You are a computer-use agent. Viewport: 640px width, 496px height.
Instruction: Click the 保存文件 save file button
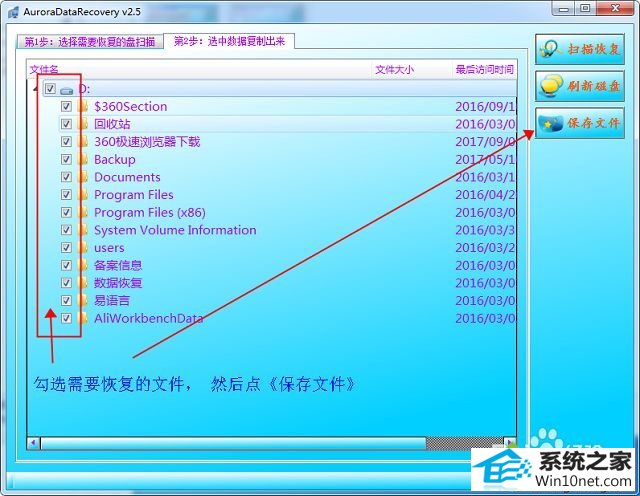point(580,123)
